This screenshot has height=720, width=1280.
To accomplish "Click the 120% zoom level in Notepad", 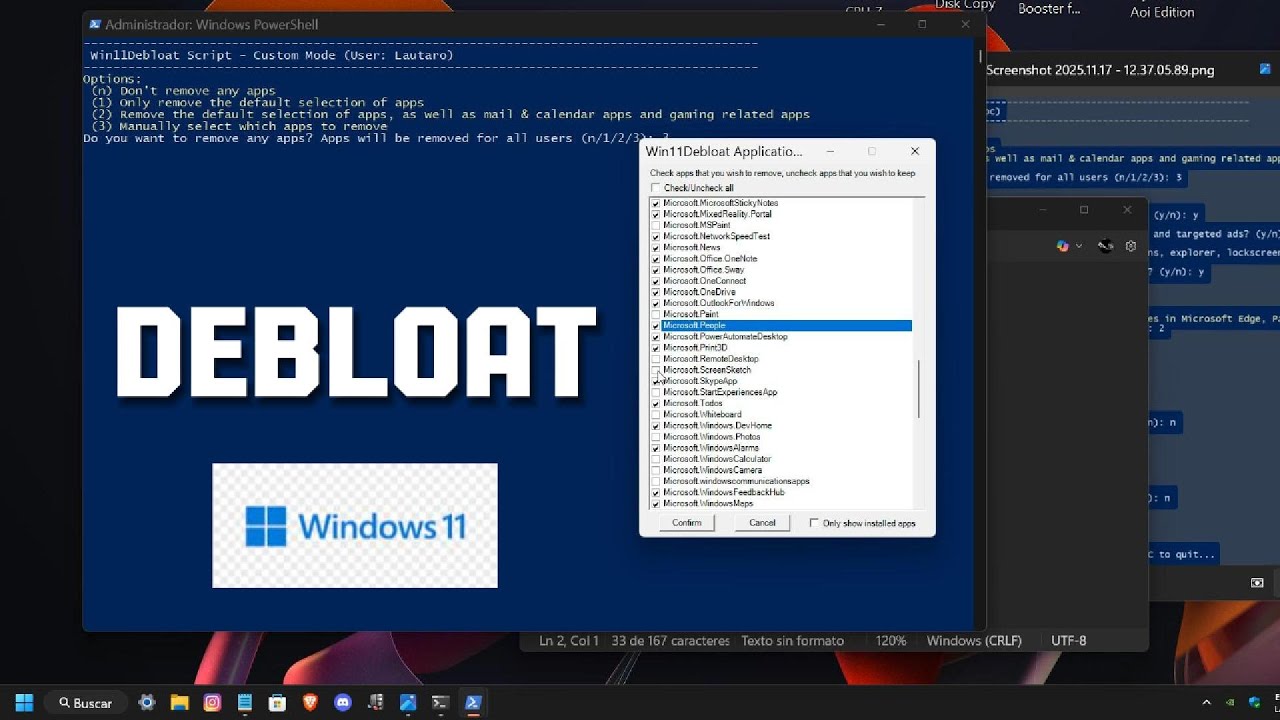I will tap(891, 640).
